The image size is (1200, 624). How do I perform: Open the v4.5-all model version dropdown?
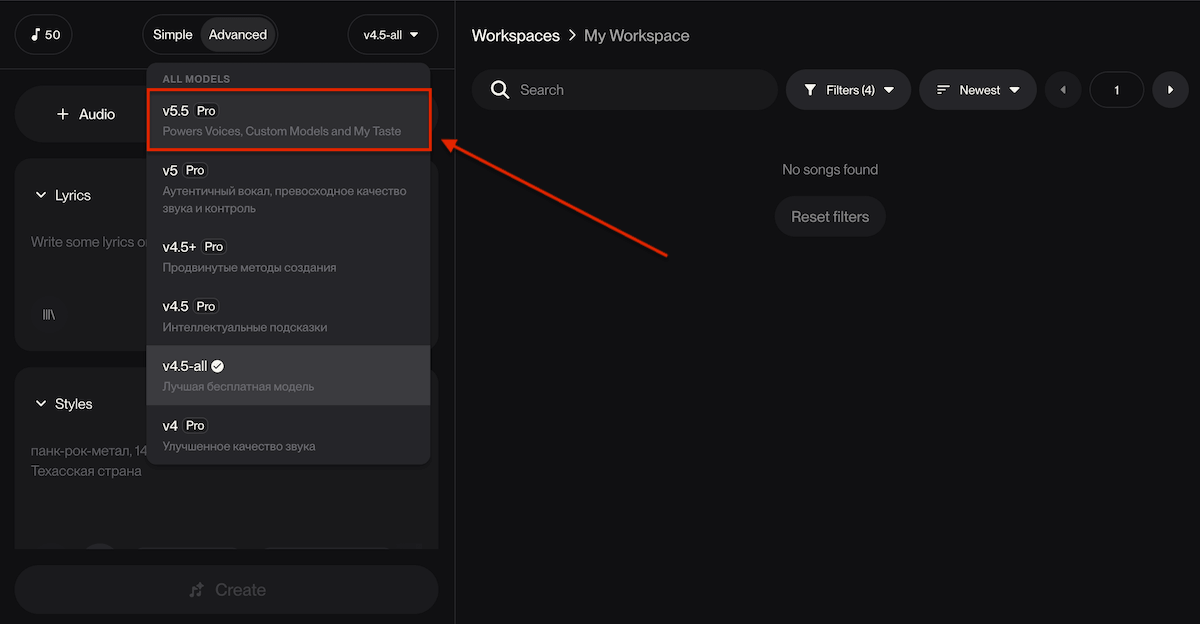pos(392,35)
